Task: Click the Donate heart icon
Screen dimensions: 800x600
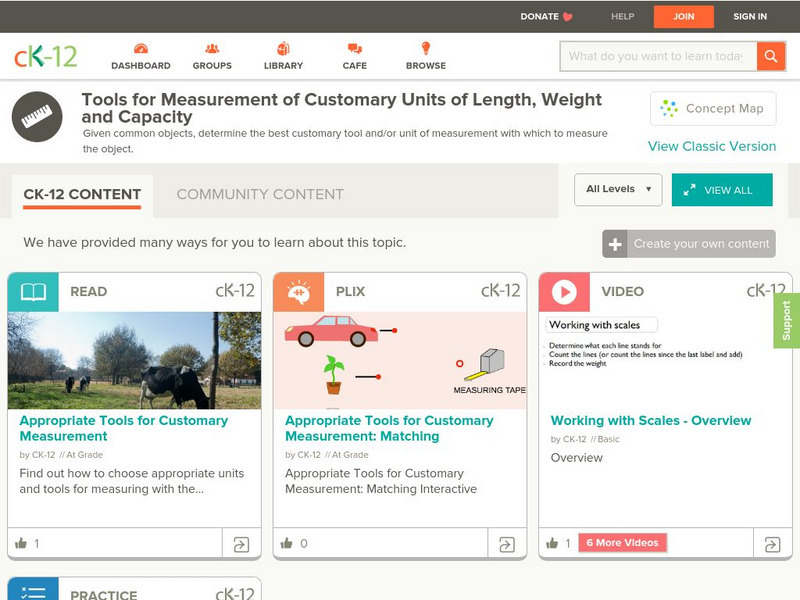Action: 567,17
